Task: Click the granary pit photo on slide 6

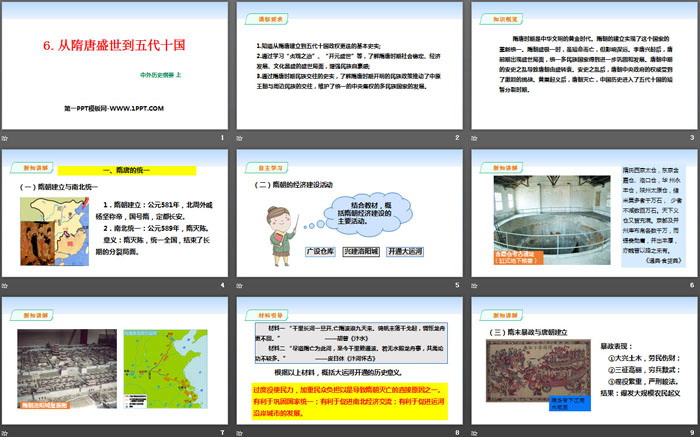Action: coord(552,220)
